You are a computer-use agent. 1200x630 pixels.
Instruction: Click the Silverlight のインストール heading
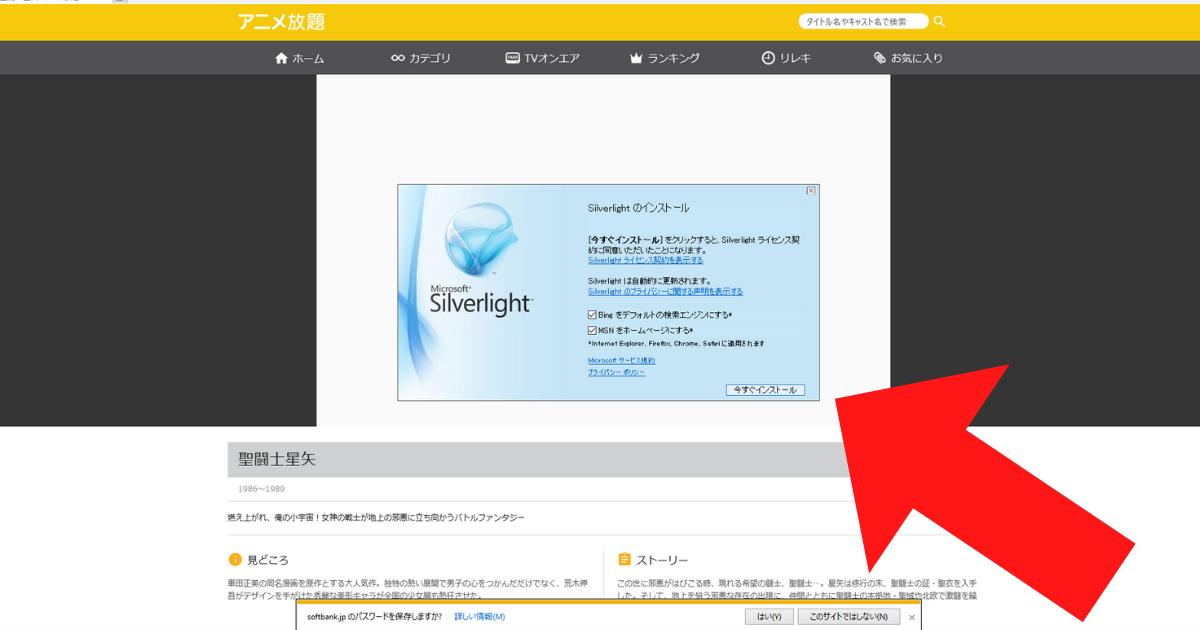coord(638,208)
